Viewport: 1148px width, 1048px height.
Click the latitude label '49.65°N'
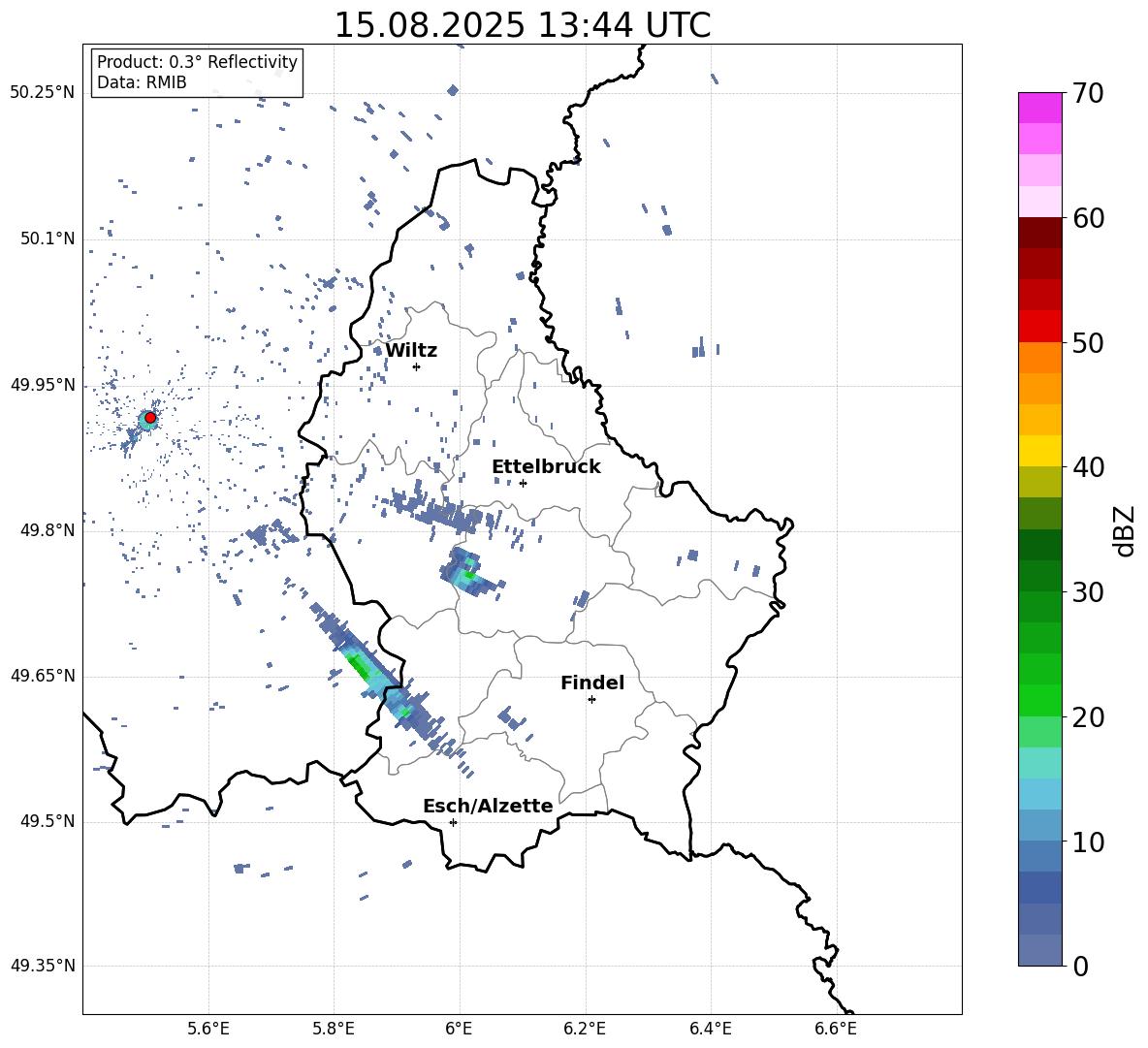coord(43,676)
